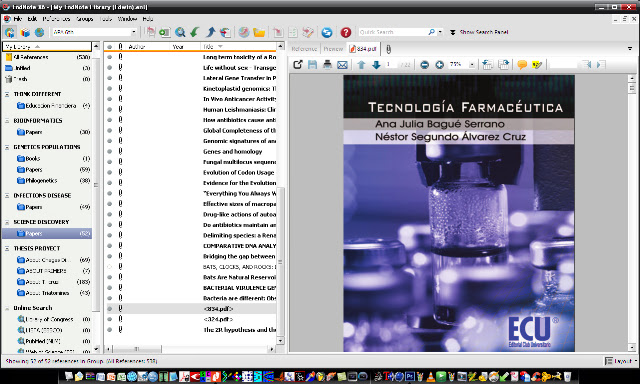Click the highlight text tool icon
Screen dimensions: 640x384
pyautogui.click(x=537, y=64)
